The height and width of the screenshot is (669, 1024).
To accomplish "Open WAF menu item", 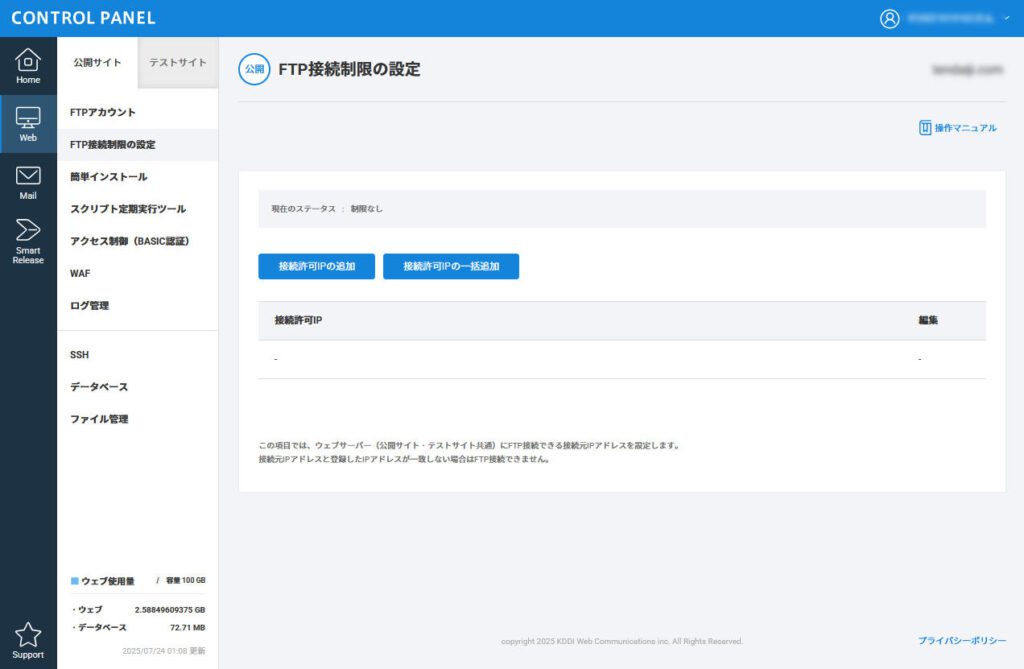I will pos(138,273).
